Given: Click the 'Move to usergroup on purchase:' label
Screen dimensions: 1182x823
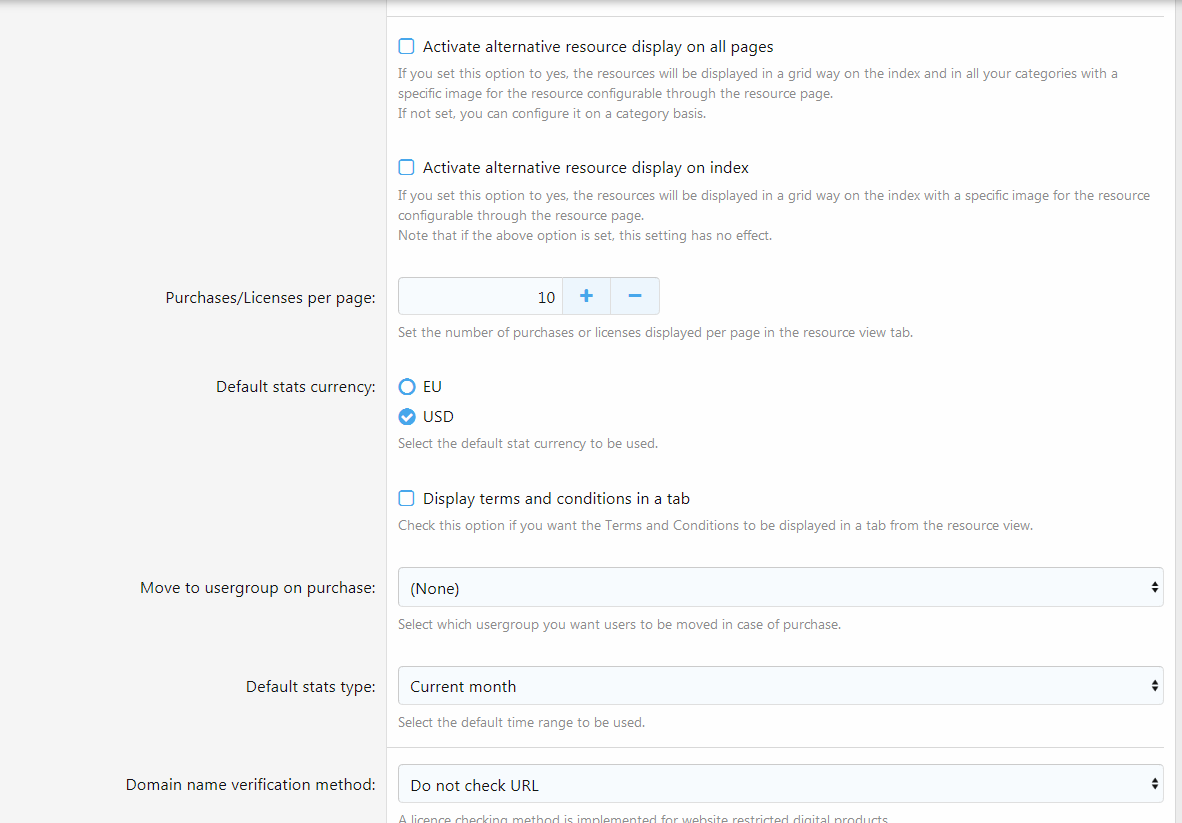Looking at the screenshot, I should [257, 588].
